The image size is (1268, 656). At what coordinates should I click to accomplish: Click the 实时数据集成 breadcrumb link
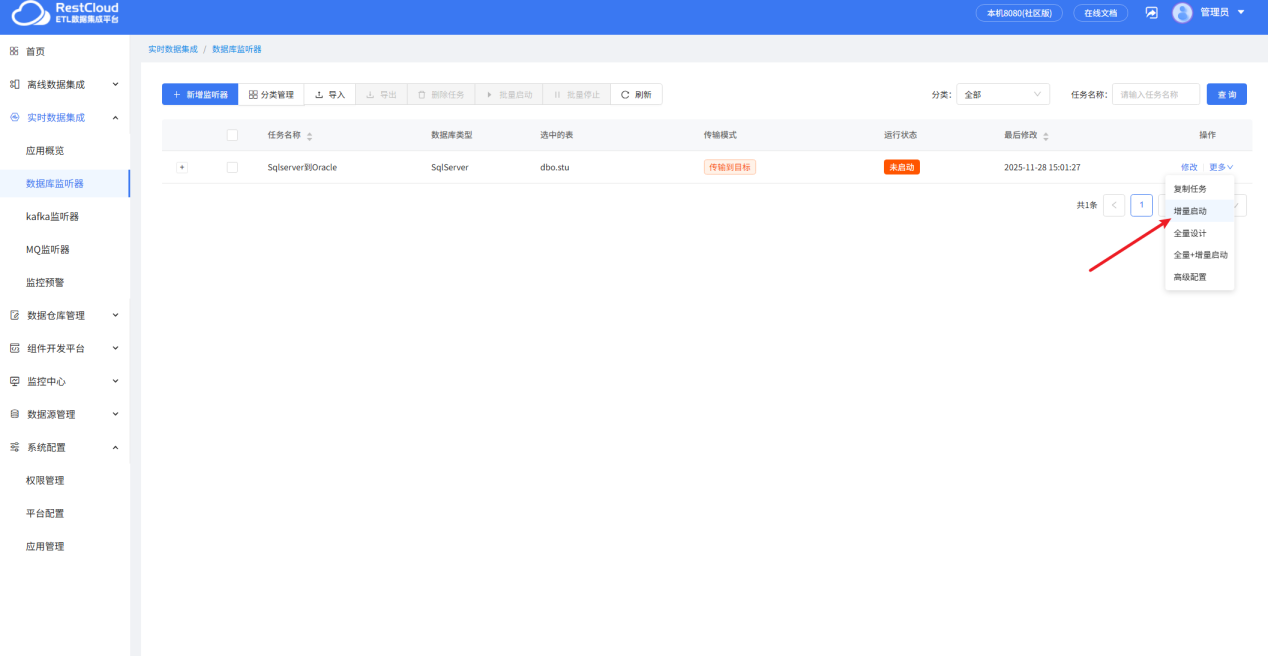(173, 49)
